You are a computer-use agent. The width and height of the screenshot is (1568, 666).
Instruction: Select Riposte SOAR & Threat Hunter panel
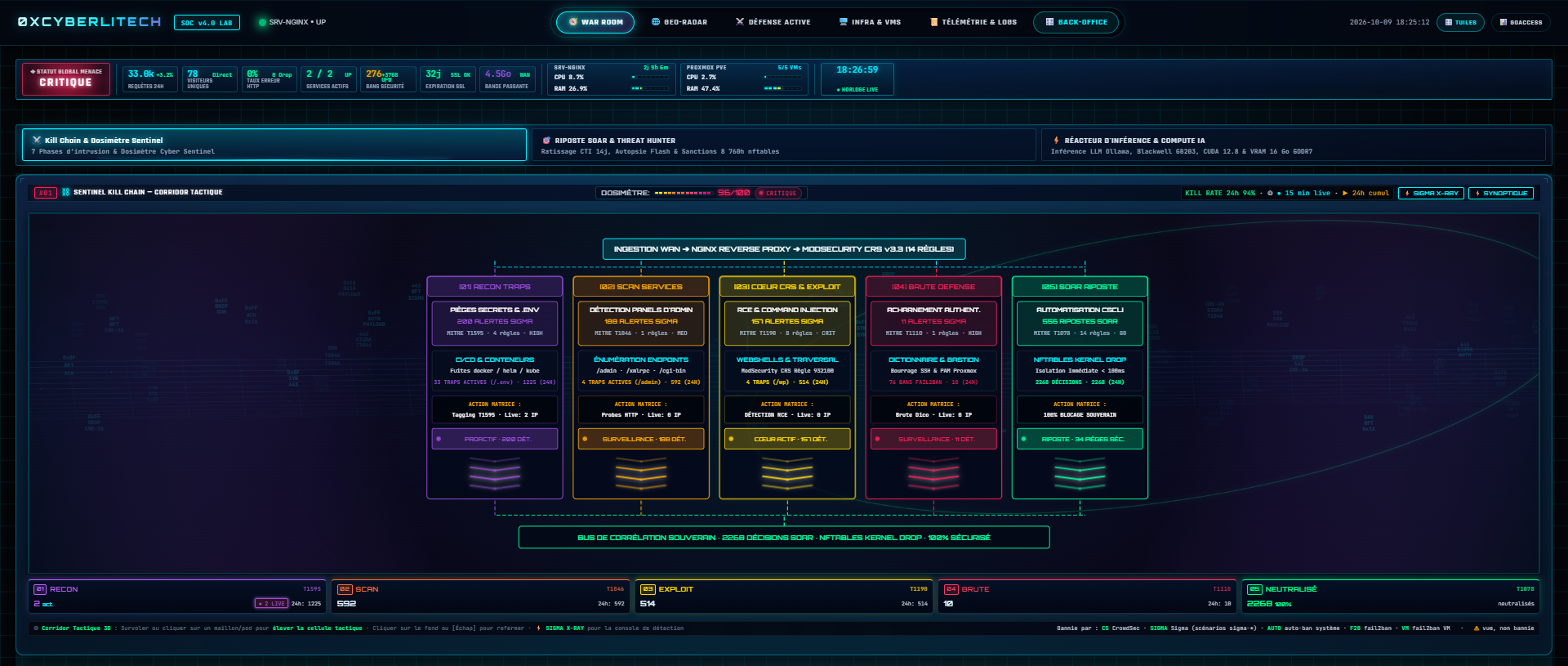click(784, 145)
